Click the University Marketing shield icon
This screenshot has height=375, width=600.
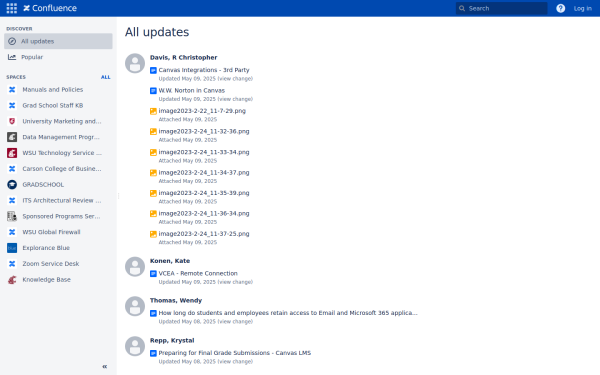(12, 121)
